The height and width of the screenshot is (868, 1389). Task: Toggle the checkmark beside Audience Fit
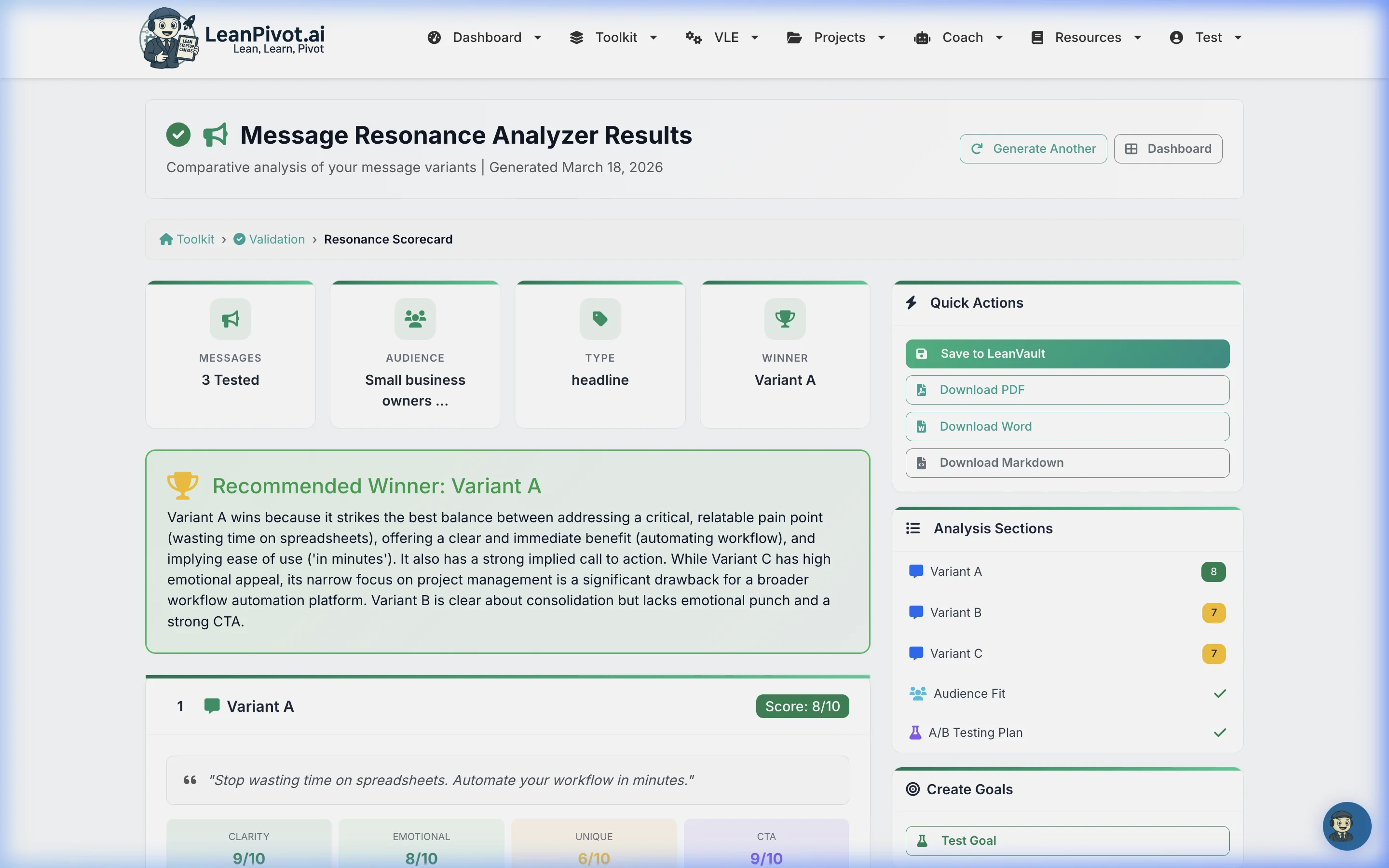click(x=1220, y=693)
